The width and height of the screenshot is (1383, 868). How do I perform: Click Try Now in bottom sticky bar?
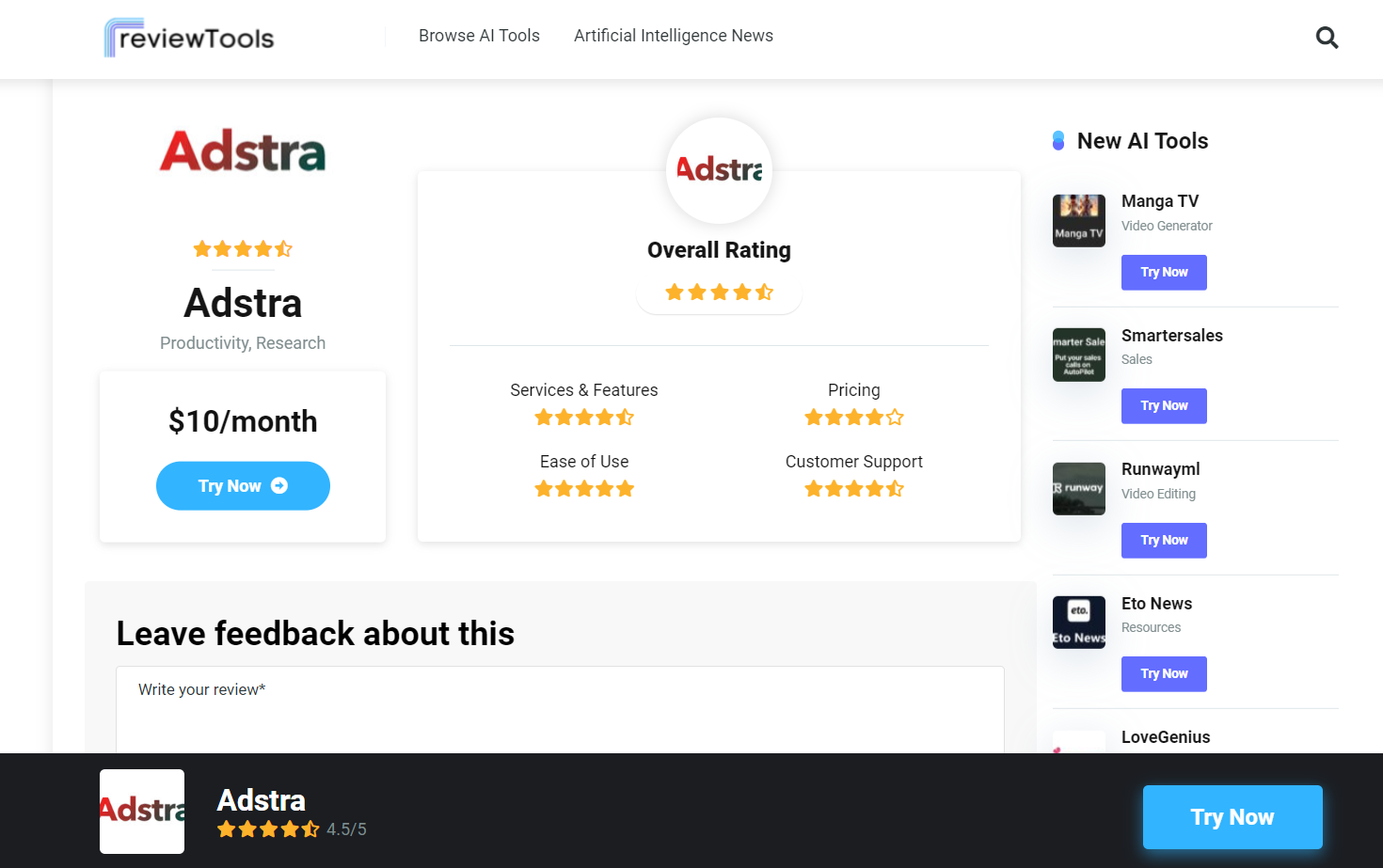click(1232, 817)
